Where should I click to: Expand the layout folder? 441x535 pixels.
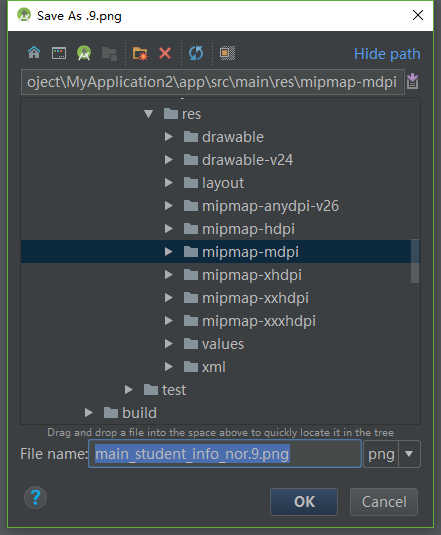tap(168, 183)
